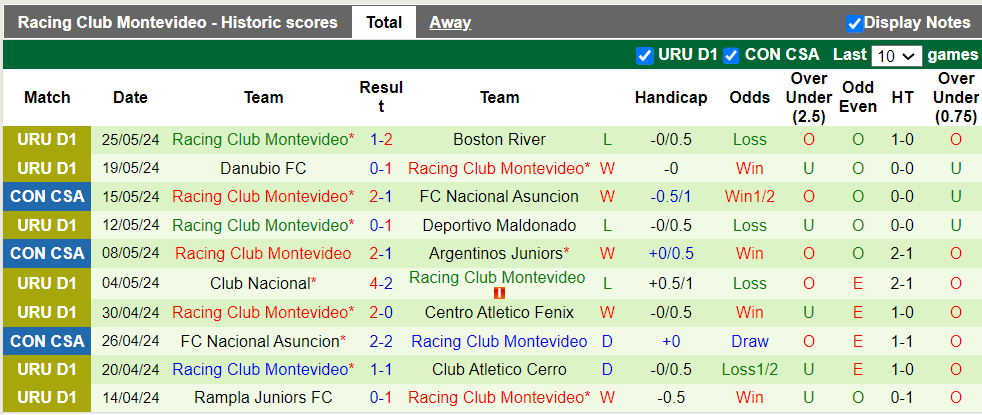Open the 4-2 Club Nacional match score
This screenshot has height=415, width=982.
tap(381, 283)
